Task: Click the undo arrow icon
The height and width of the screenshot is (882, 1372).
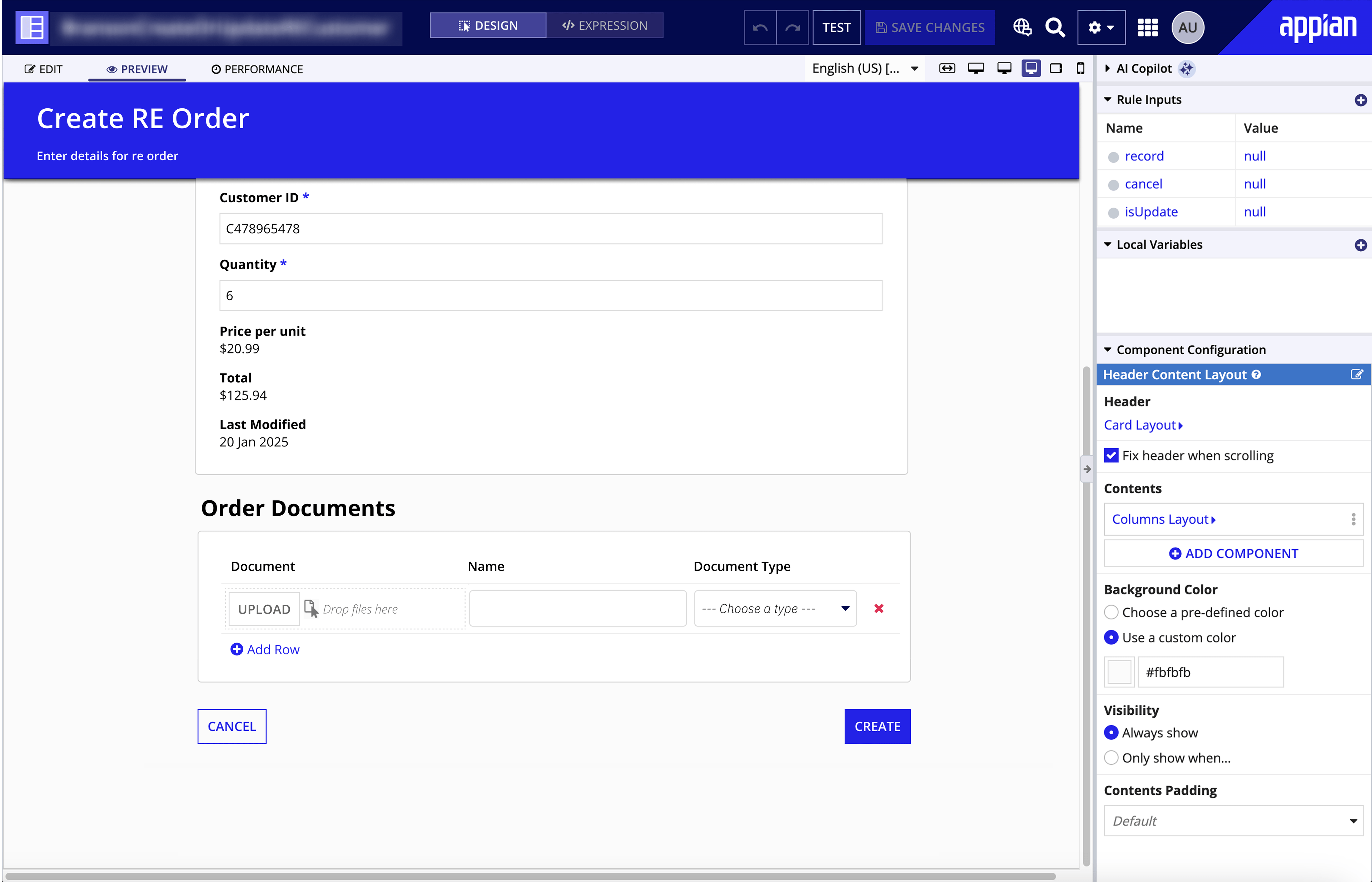Action: point(760,28)
